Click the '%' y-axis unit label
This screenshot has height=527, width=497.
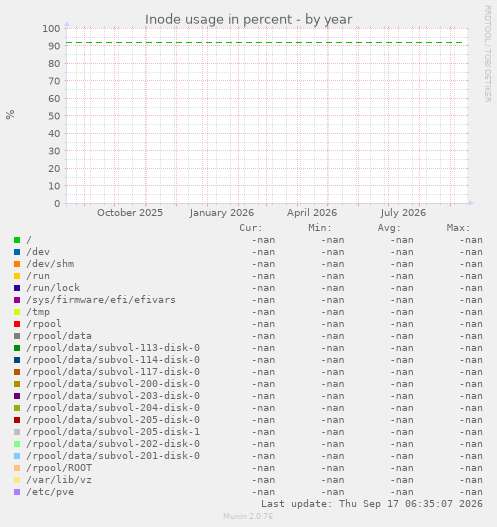10,115
